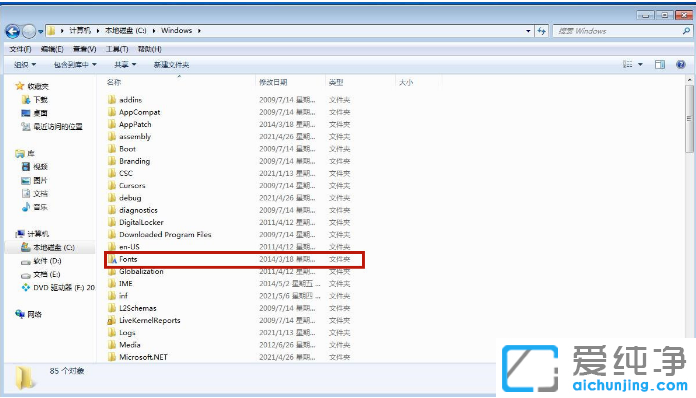Select the Globalization folder name
696x398 pixels.
(x=141, y=271)
